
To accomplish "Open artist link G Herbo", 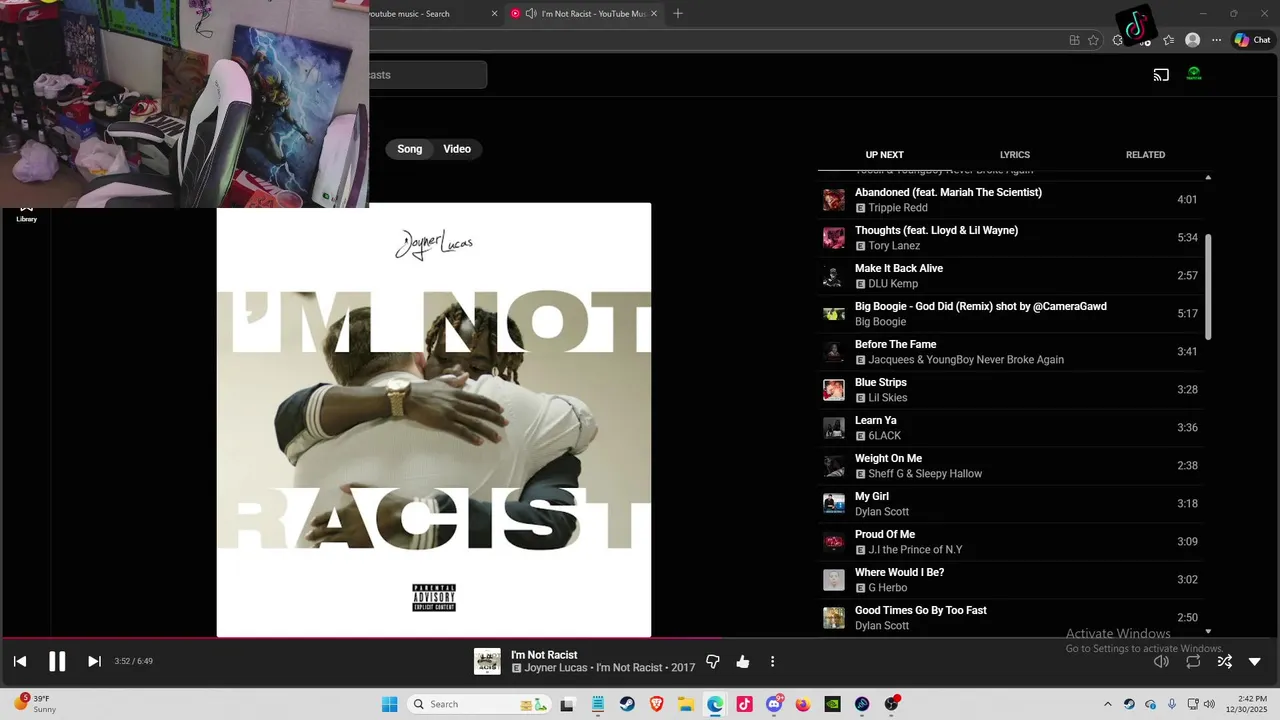I will pyautogui.click(x=887, y=588).
